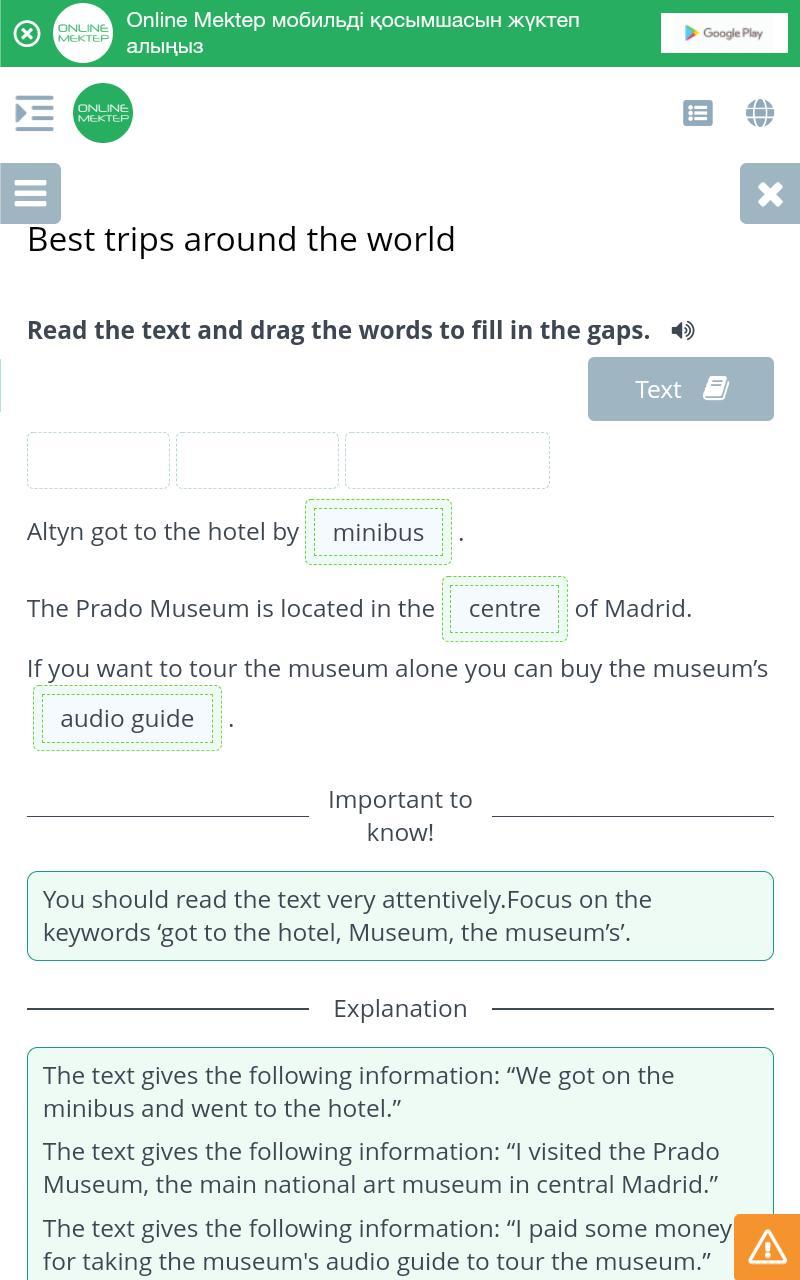The width and height of the screenshot is (800, 1280).
Task: Select the 'centre' answer chip
Action: click(505, 608)
